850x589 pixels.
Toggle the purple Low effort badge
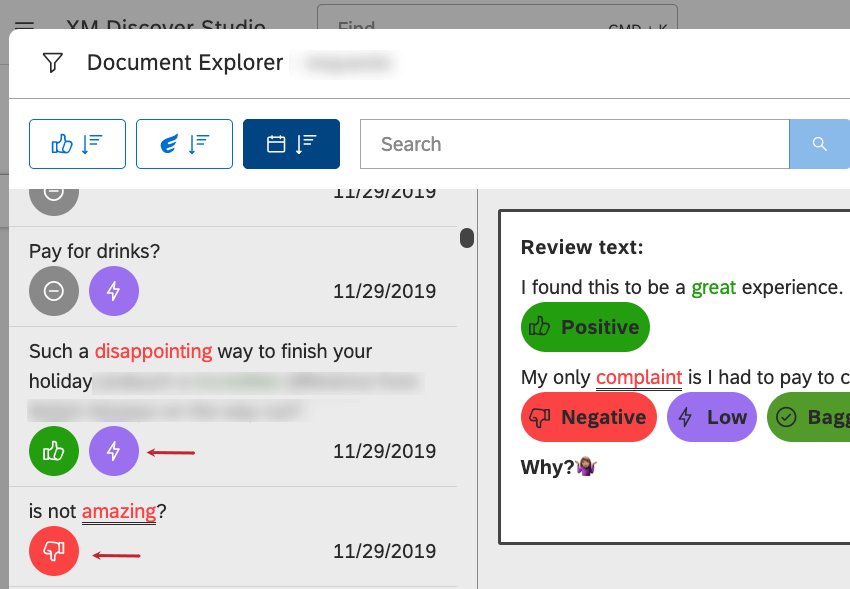pos(711,417)
